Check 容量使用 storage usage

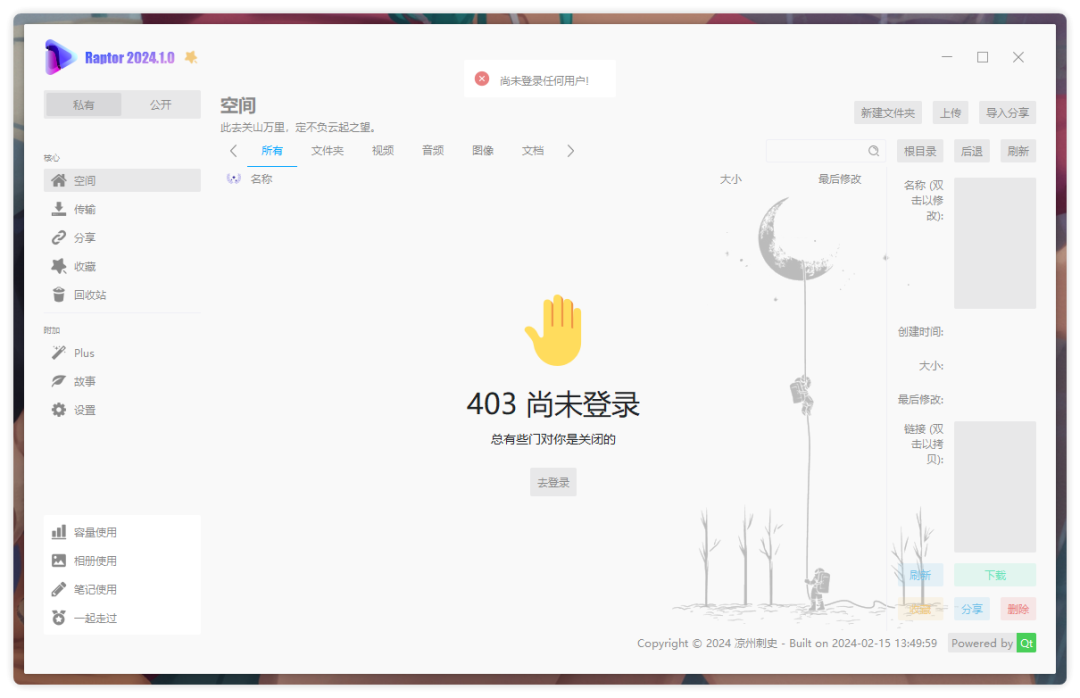[x=88, y=531]
